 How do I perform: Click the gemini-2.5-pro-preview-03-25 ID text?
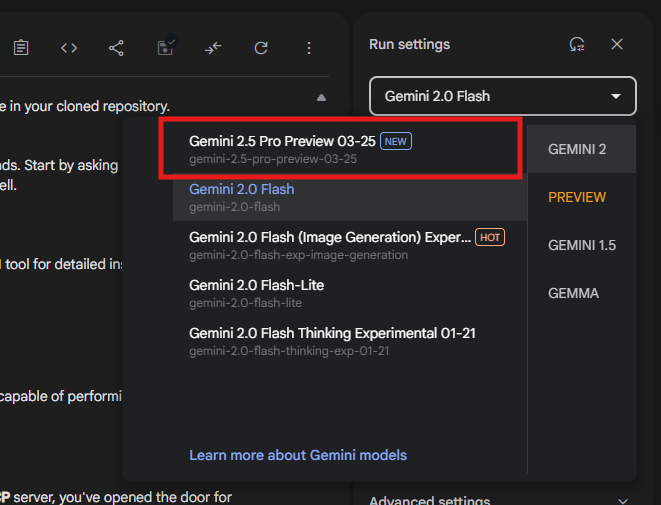tap(273, 159)
